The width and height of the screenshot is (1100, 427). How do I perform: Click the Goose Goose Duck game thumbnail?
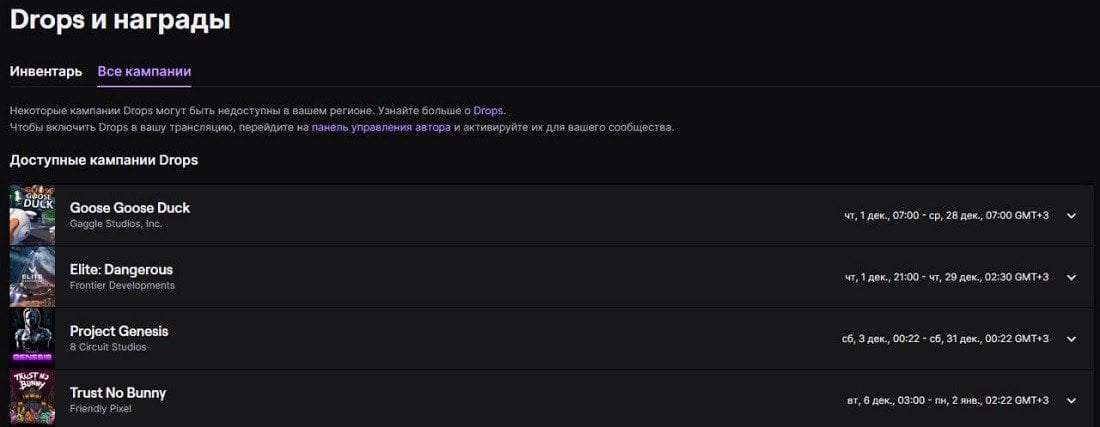pyautogui.click(x=32, y=215)
